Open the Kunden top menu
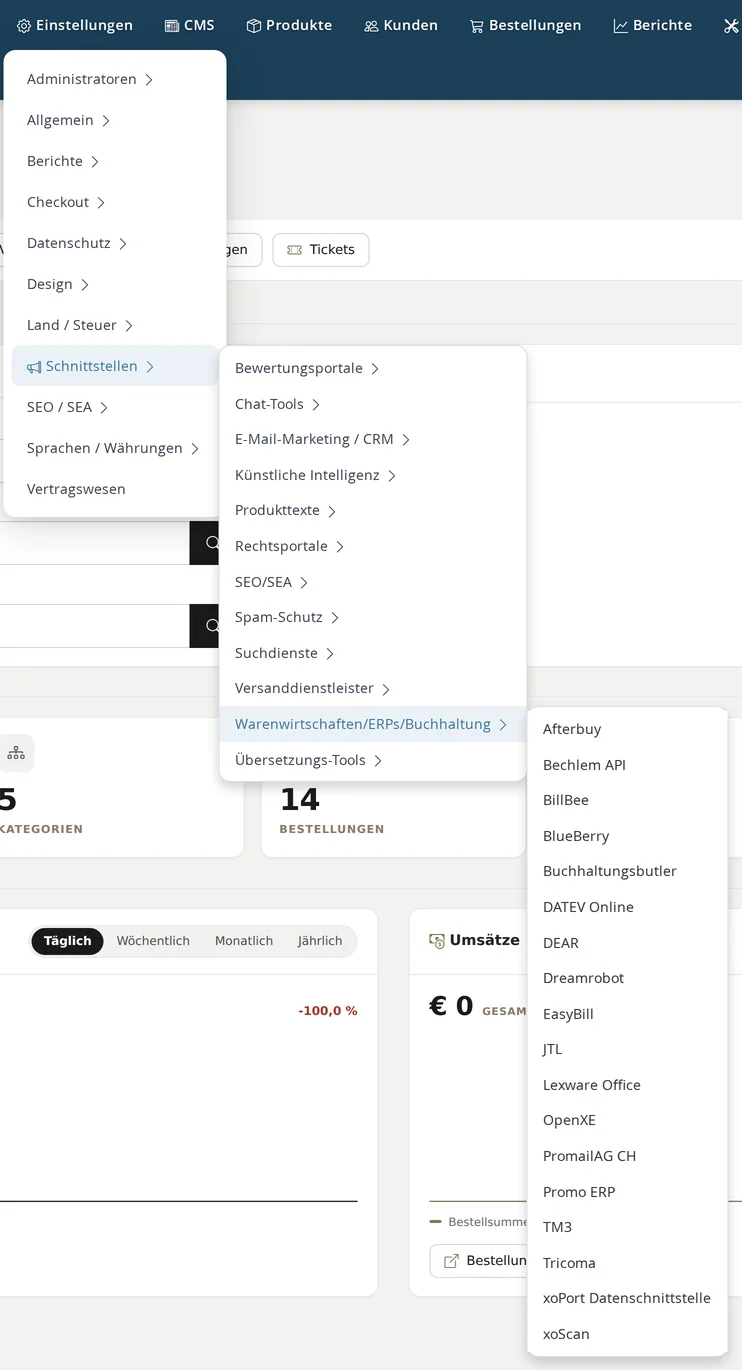 pyautogui.click(x=401, y=26)
